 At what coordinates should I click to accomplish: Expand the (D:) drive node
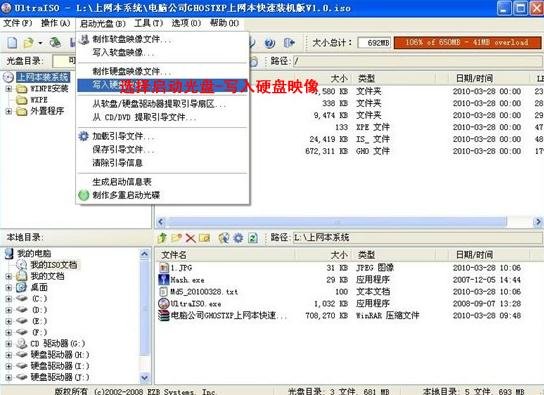point(9,310)
